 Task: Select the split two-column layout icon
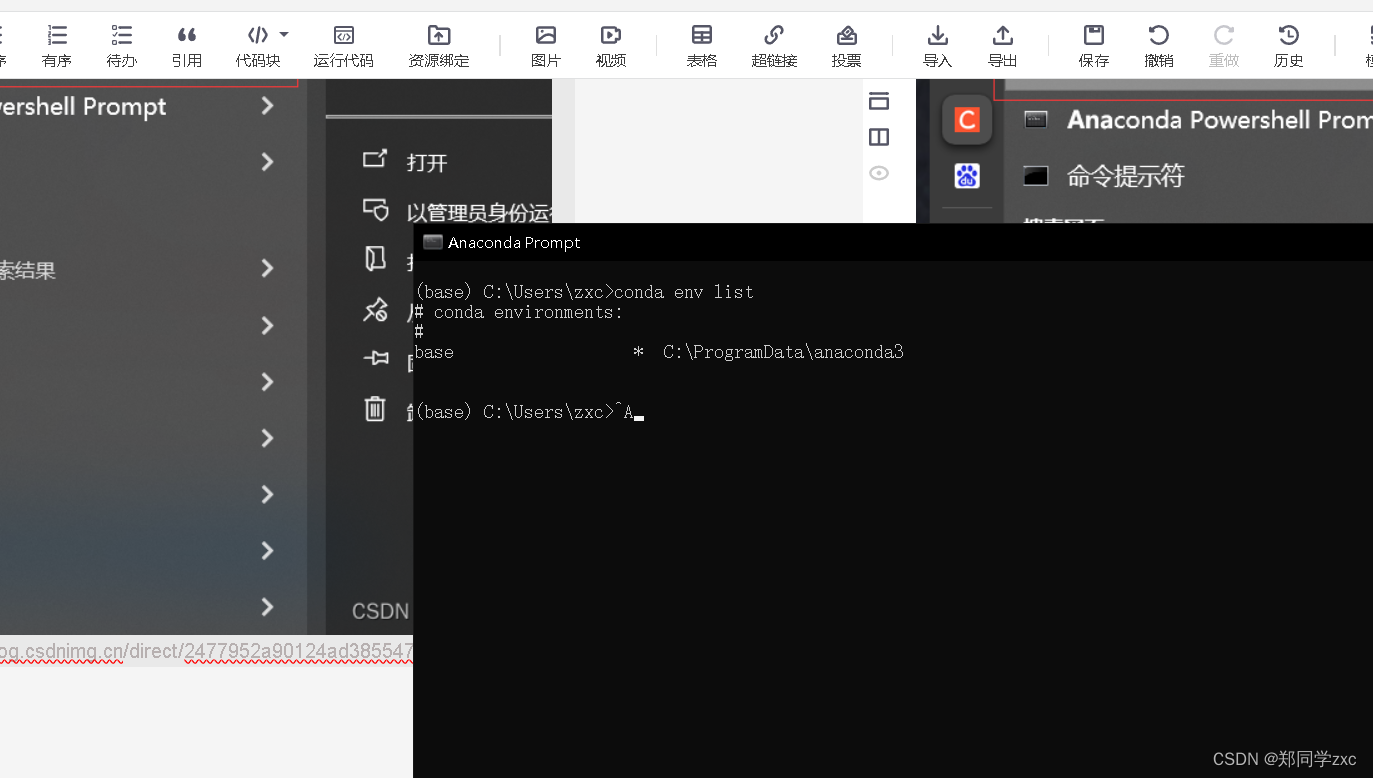tap(879, 137)
